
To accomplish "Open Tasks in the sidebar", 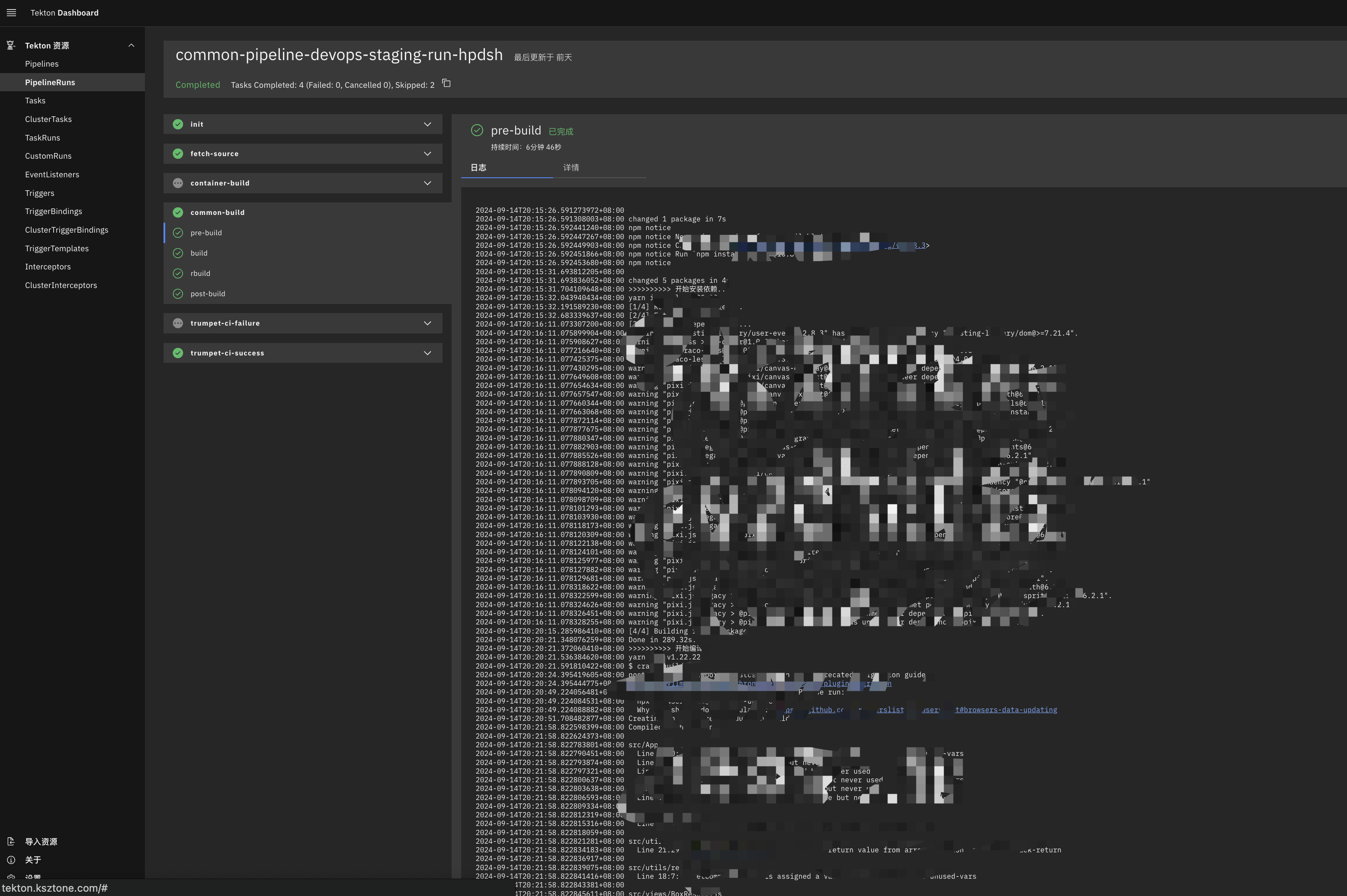I will [73, 101].
